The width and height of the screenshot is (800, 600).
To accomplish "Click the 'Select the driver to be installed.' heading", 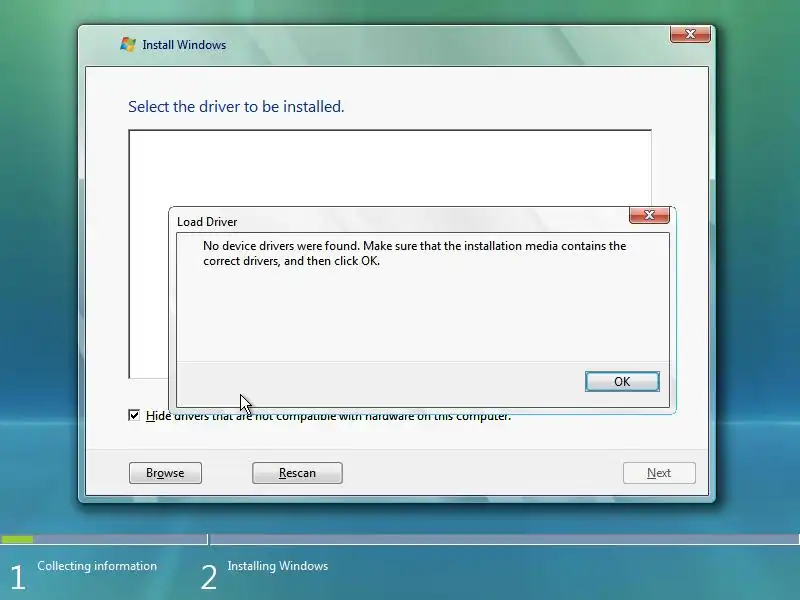I will (236, 107).
